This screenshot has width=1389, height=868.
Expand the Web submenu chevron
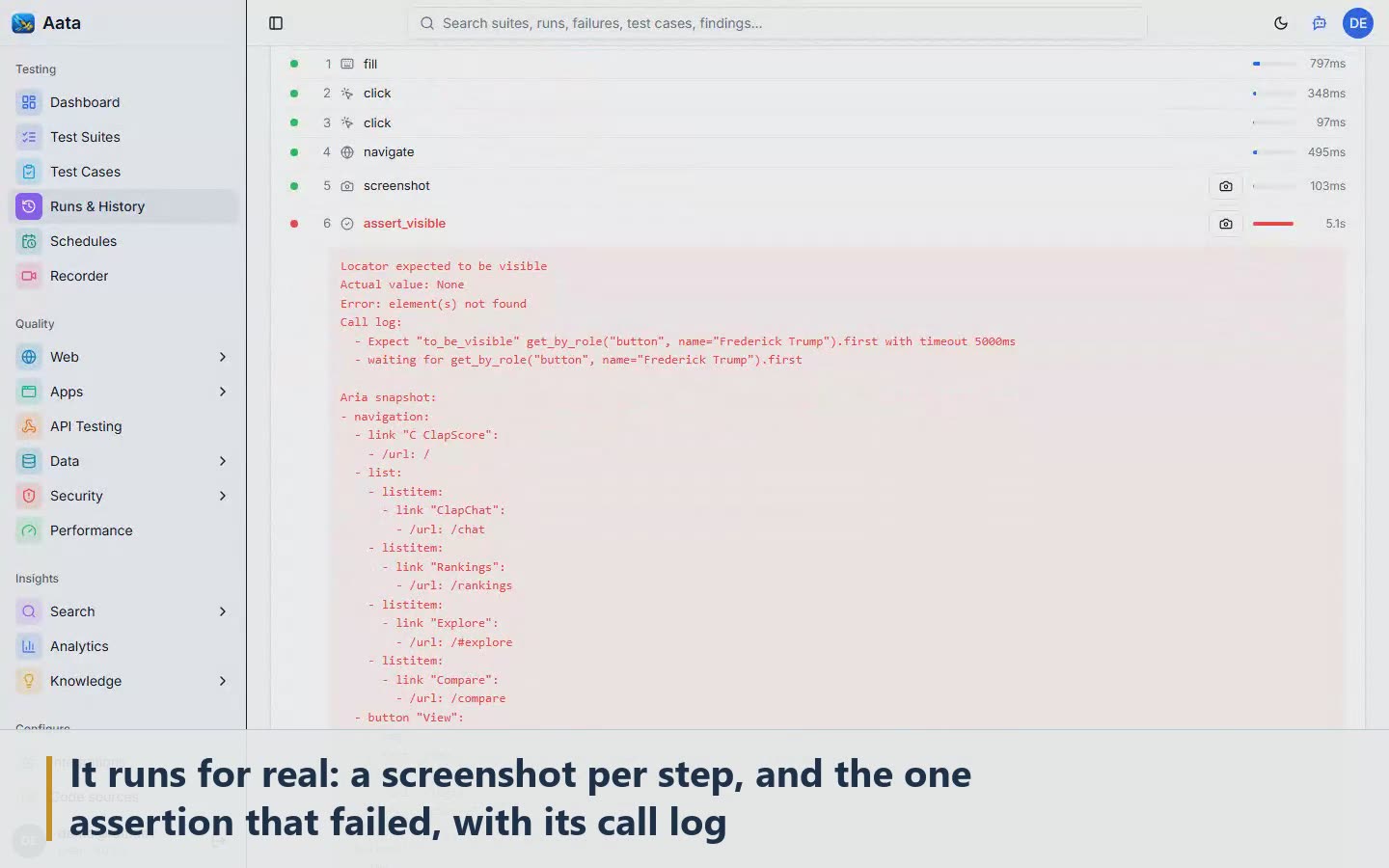[x=223, y=357]
